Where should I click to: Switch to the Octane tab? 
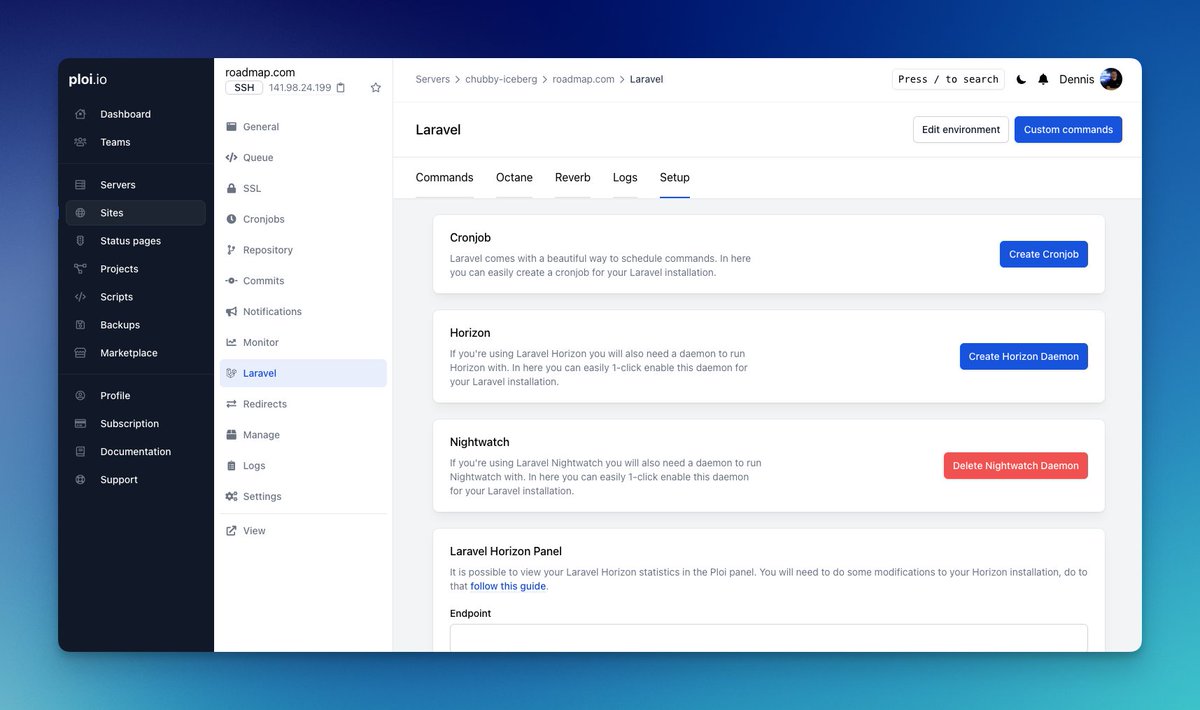pyautogui.click(x=514, y=177)
